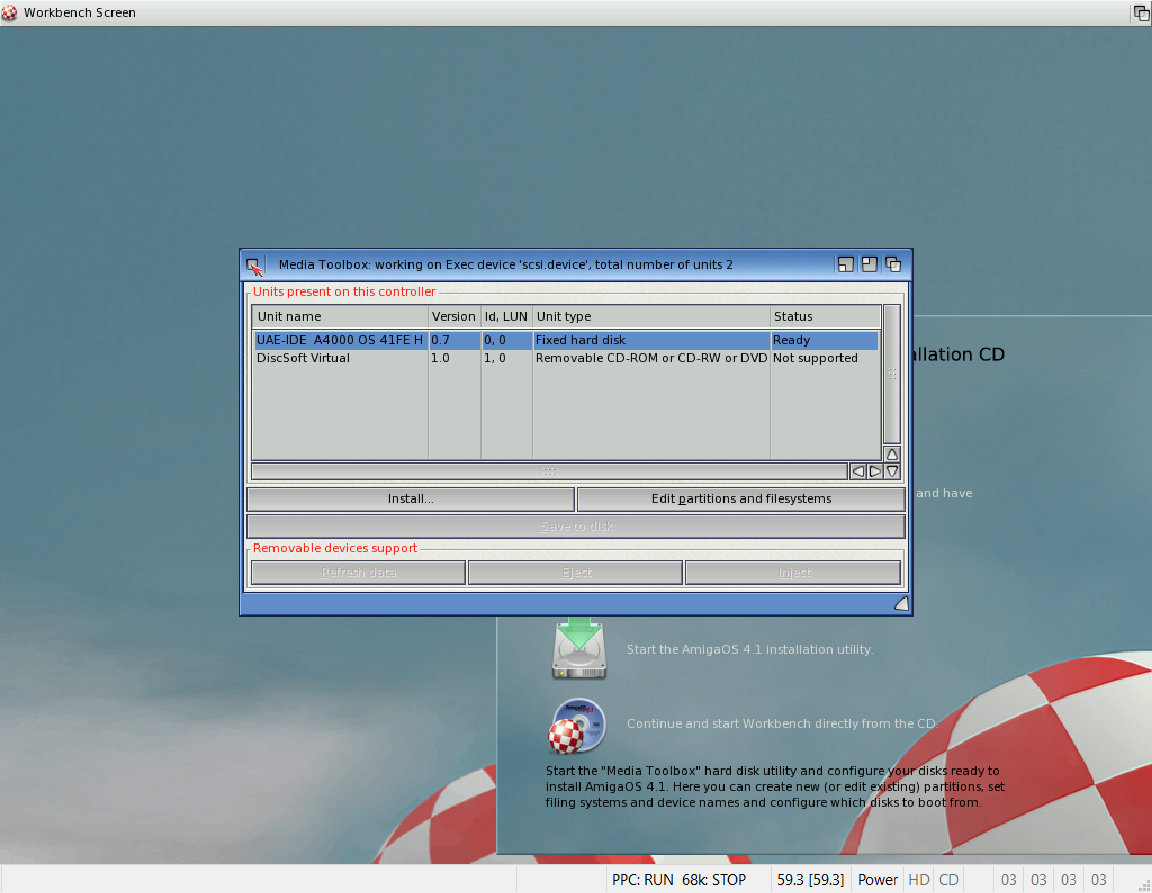Click the greyed-out Inject button
This screenshot has height=893, width=1152.
[793, 573]
